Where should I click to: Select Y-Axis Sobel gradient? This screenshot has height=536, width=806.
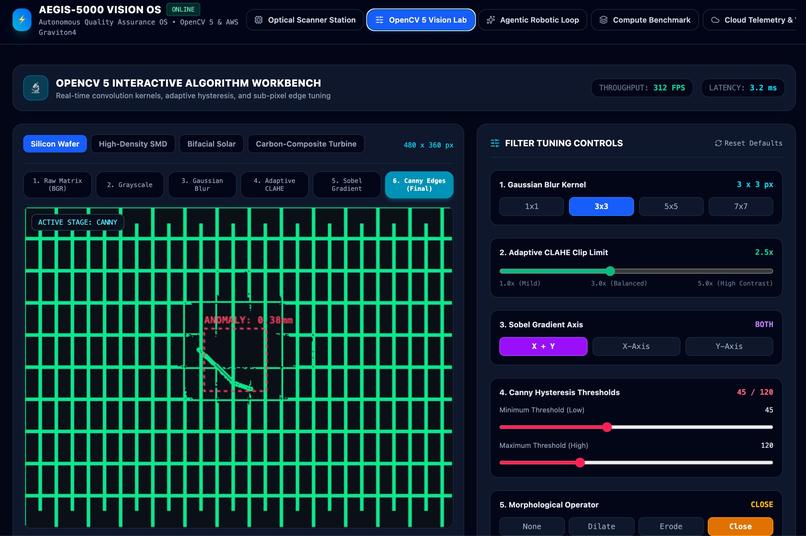tap(729, 346)
